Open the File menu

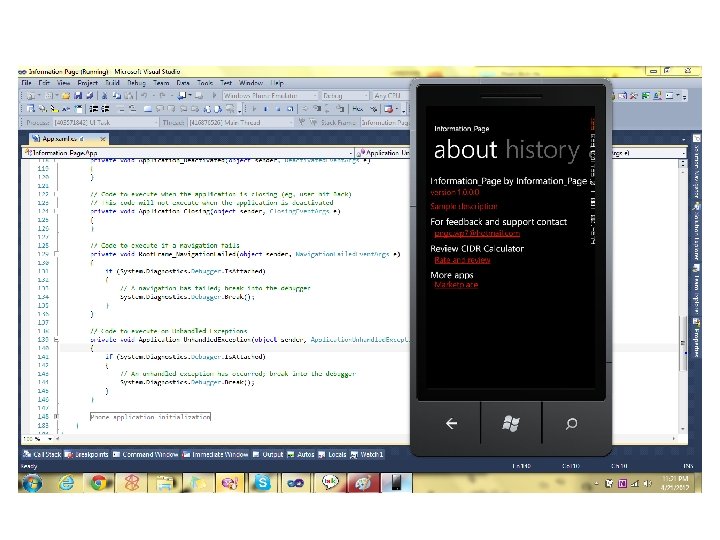click(x=26, y=83)
